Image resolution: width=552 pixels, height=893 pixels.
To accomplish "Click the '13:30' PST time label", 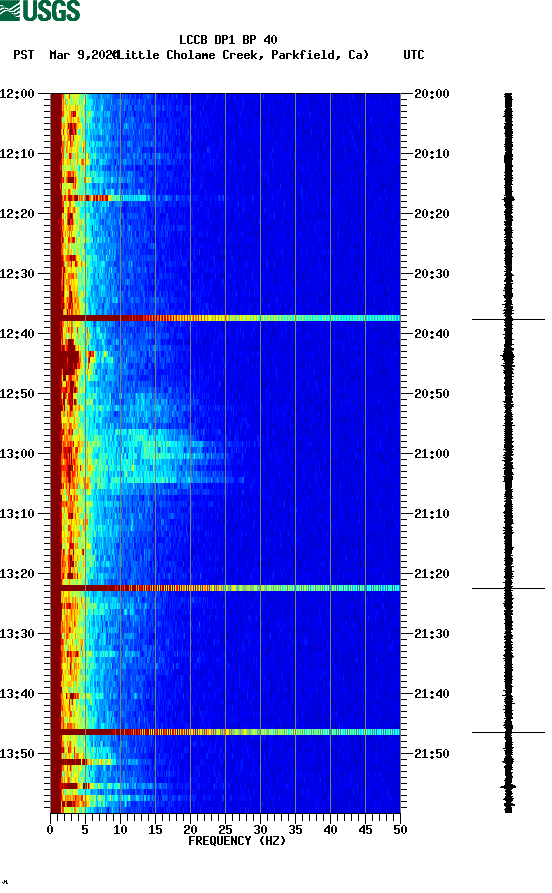I will (x=17, y=634).
